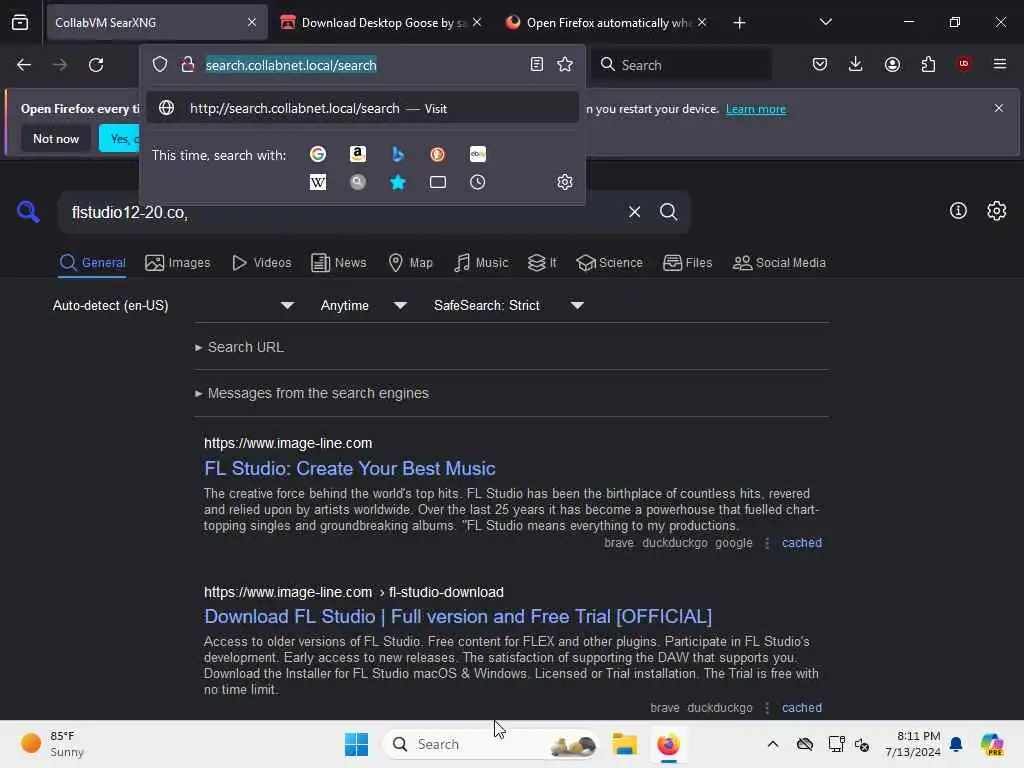Screen dimensions: 1024x768
Task: Switch to Map category
Action: pos(411,263)
